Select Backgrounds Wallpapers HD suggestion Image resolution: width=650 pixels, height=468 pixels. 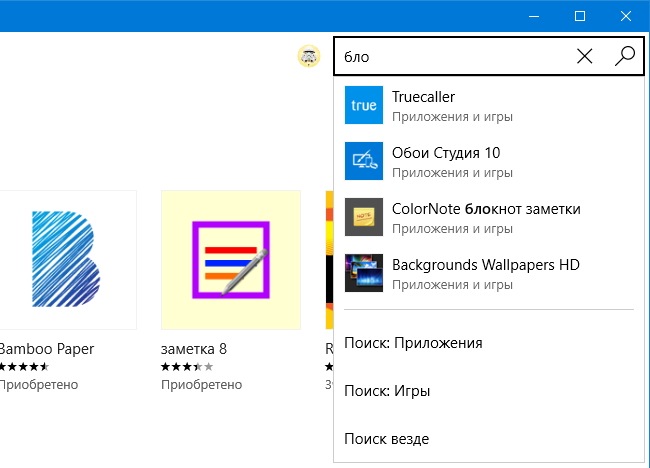click(486, 265)
